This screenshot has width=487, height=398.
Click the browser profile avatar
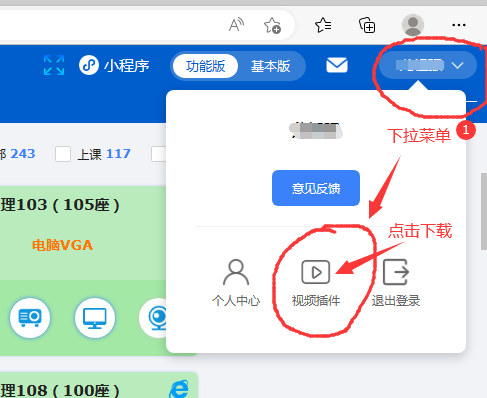pos(413,25)
